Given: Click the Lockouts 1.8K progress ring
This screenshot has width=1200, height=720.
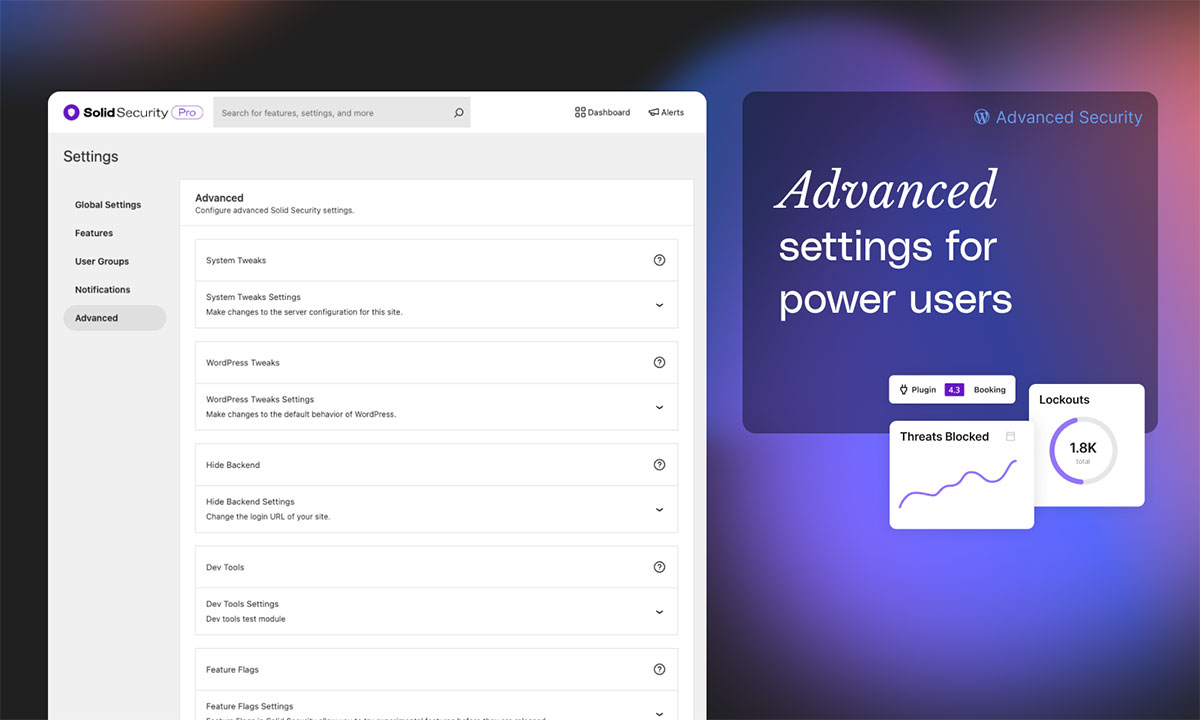Looking at the screenshot, I should (x=1082, y=450).
